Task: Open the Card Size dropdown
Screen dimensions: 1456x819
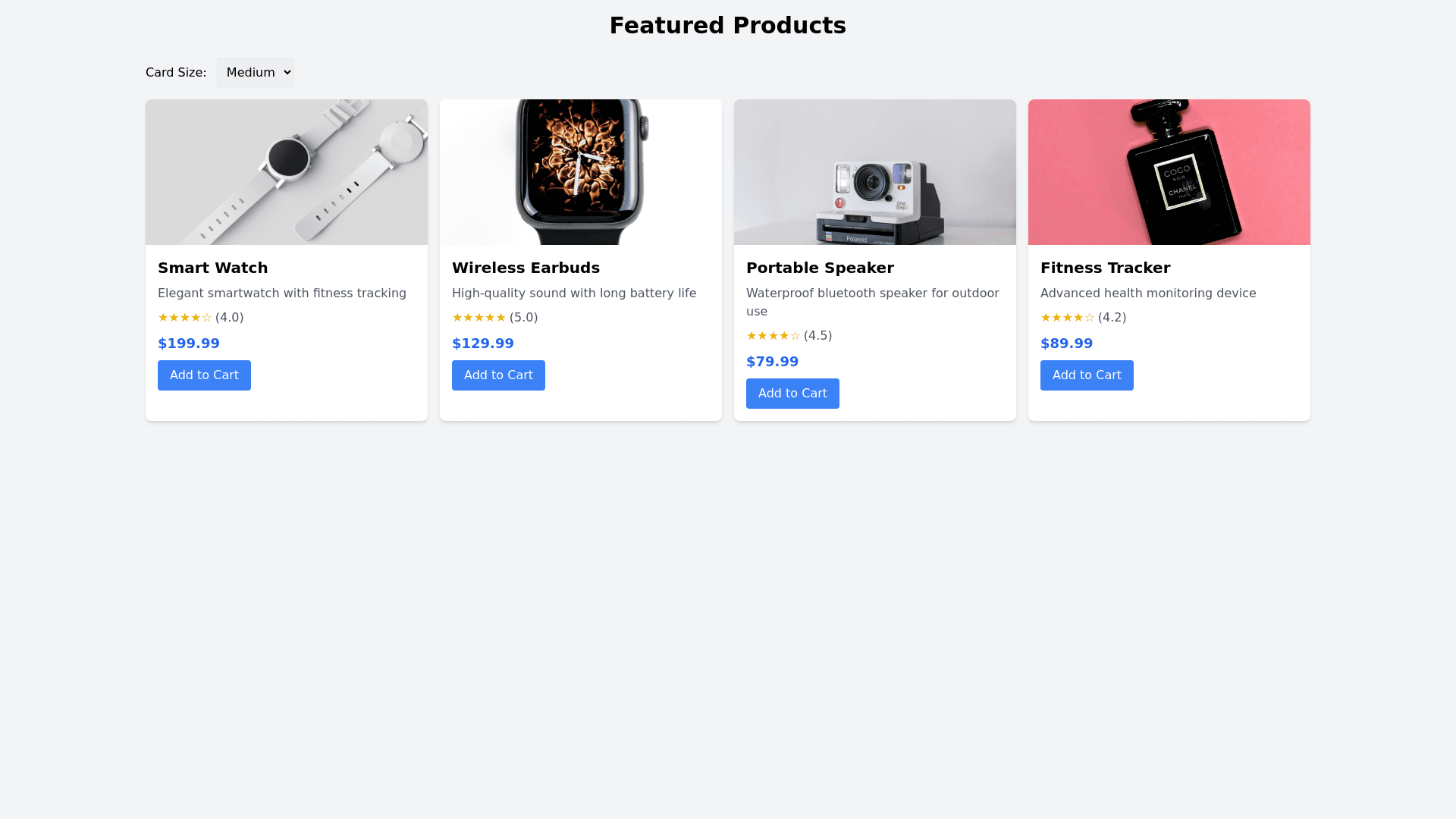Action: point(256,73)
